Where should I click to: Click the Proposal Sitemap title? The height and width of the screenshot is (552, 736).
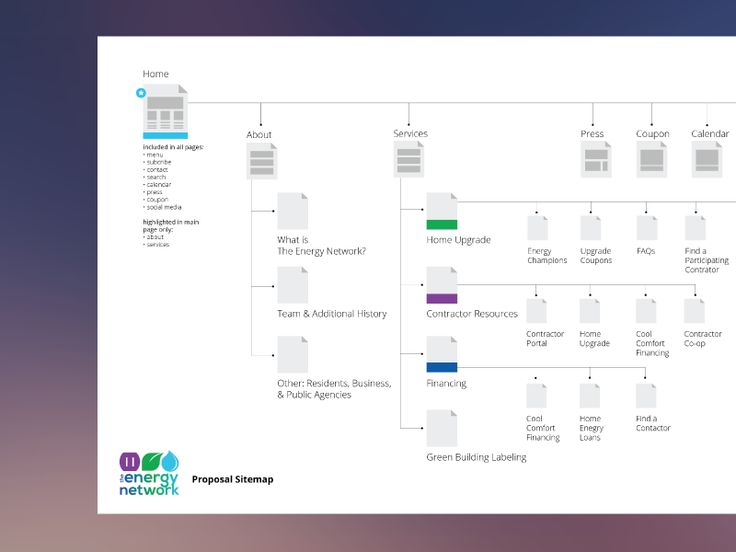(x=232, y=479)
